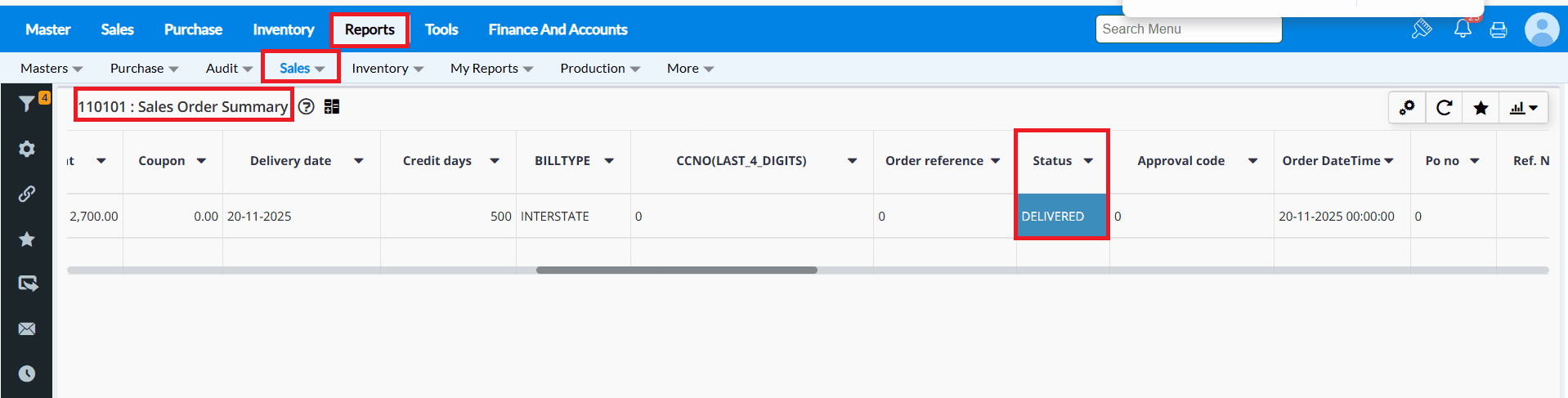Open the notifications bell

(x=1463, y=29)
